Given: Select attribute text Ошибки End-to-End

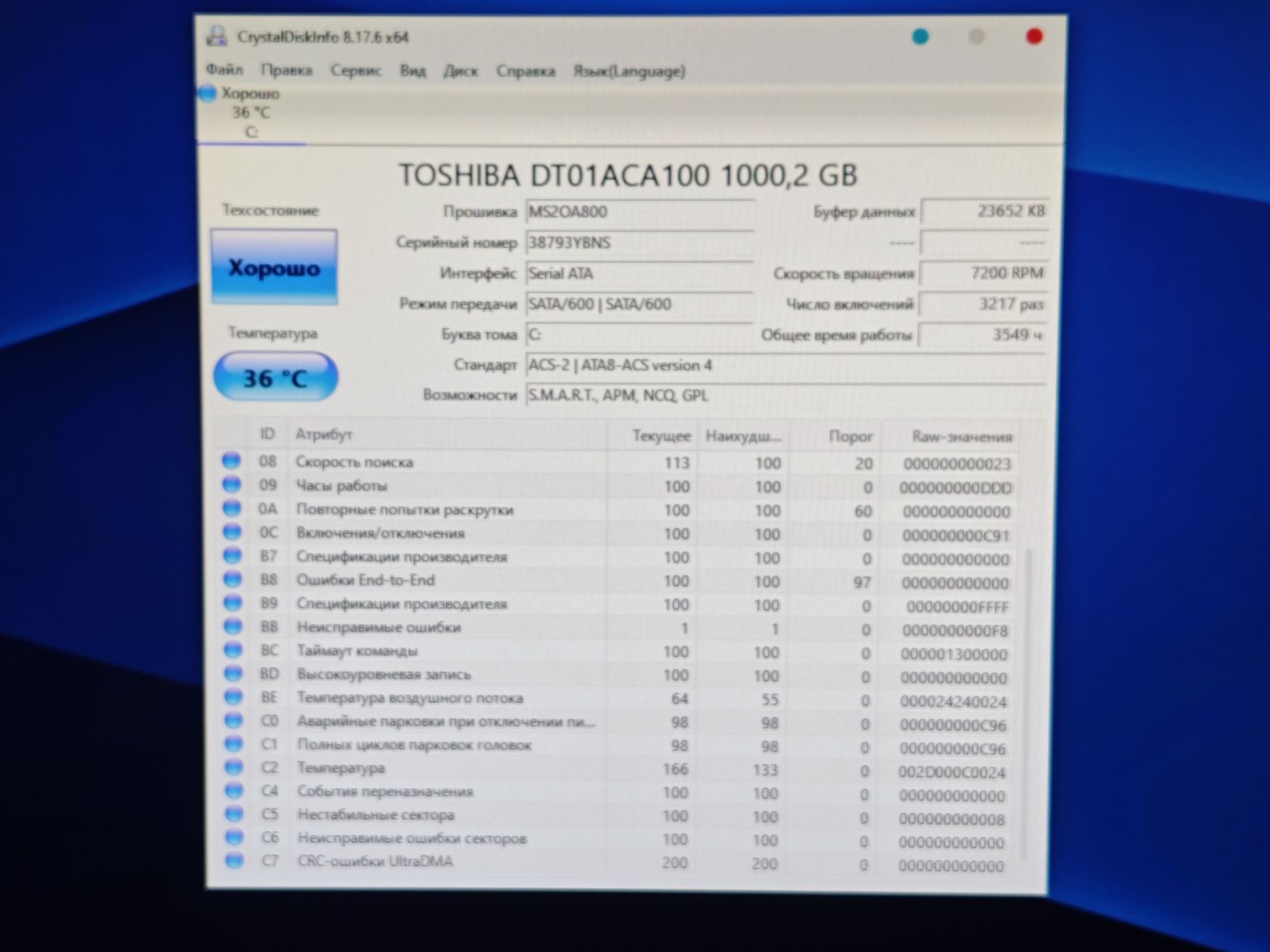Looking at the screenshot, I should coord(365,580).
